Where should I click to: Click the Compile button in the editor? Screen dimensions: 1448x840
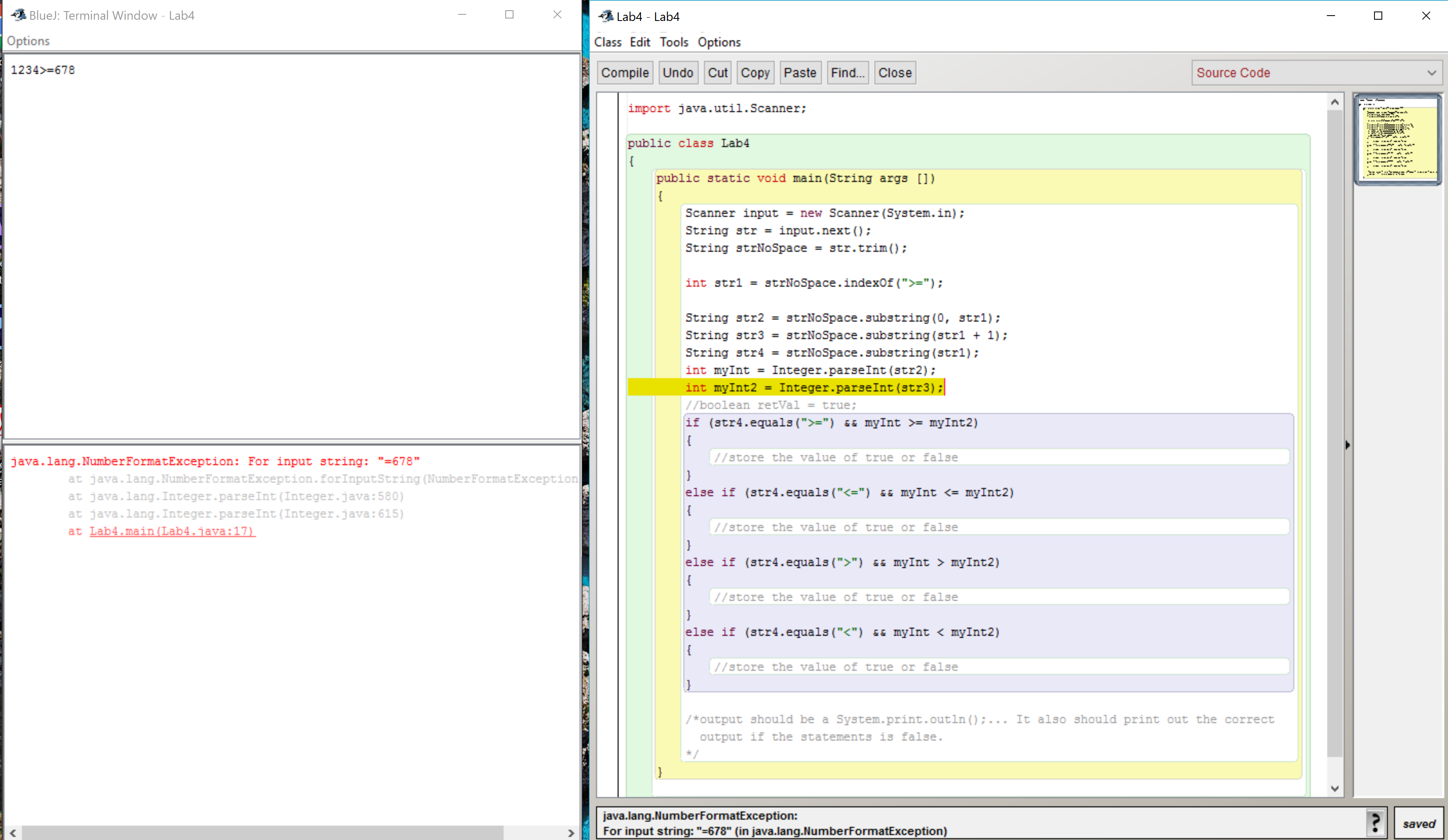(625, 73)
